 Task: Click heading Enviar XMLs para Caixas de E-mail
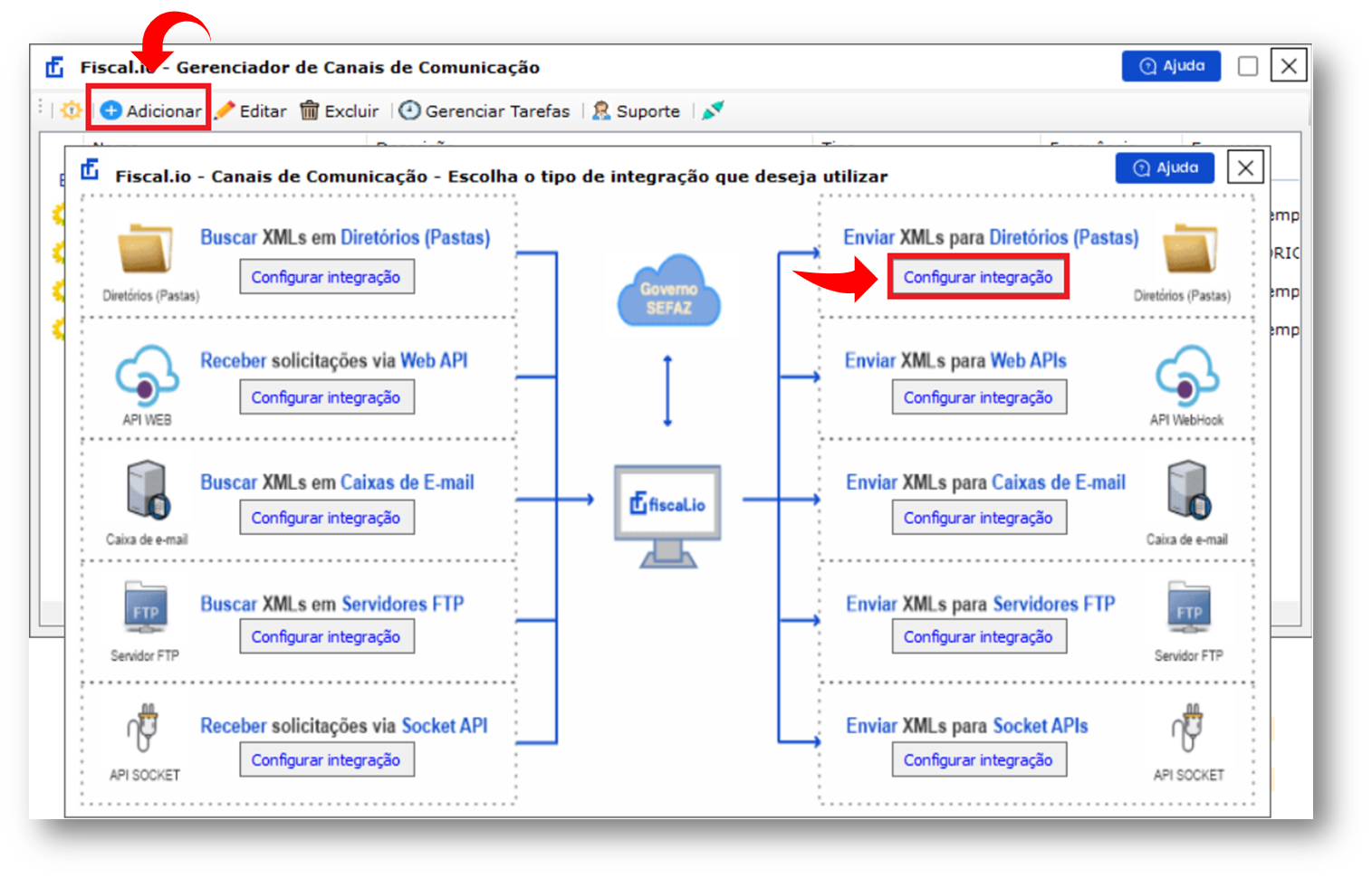pos(985,482)
